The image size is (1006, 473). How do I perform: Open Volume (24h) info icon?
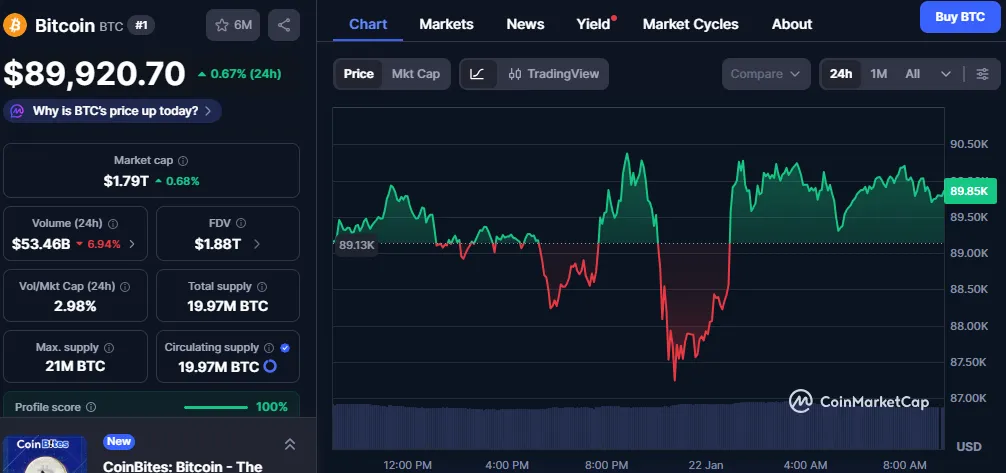(113, 223)
